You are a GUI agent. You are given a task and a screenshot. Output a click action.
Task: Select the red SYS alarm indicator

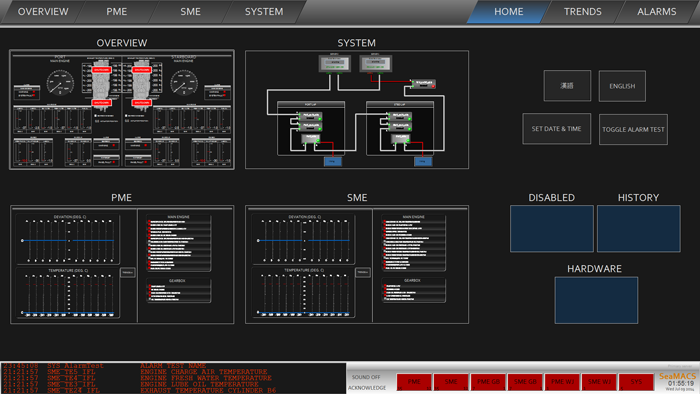[x=636, y=382]
